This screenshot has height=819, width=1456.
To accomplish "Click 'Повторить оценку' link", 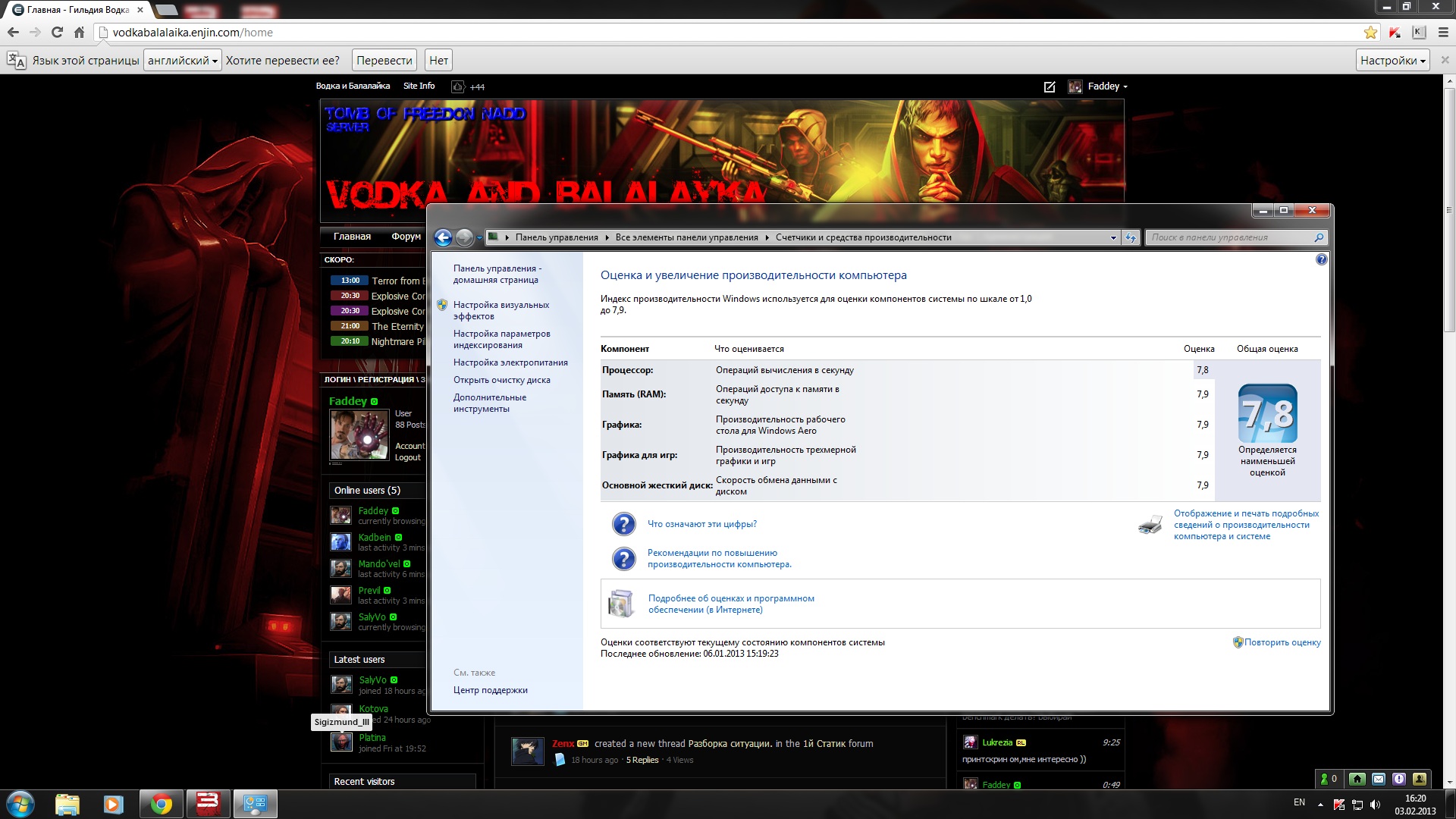I will [x=1282, y=642].
